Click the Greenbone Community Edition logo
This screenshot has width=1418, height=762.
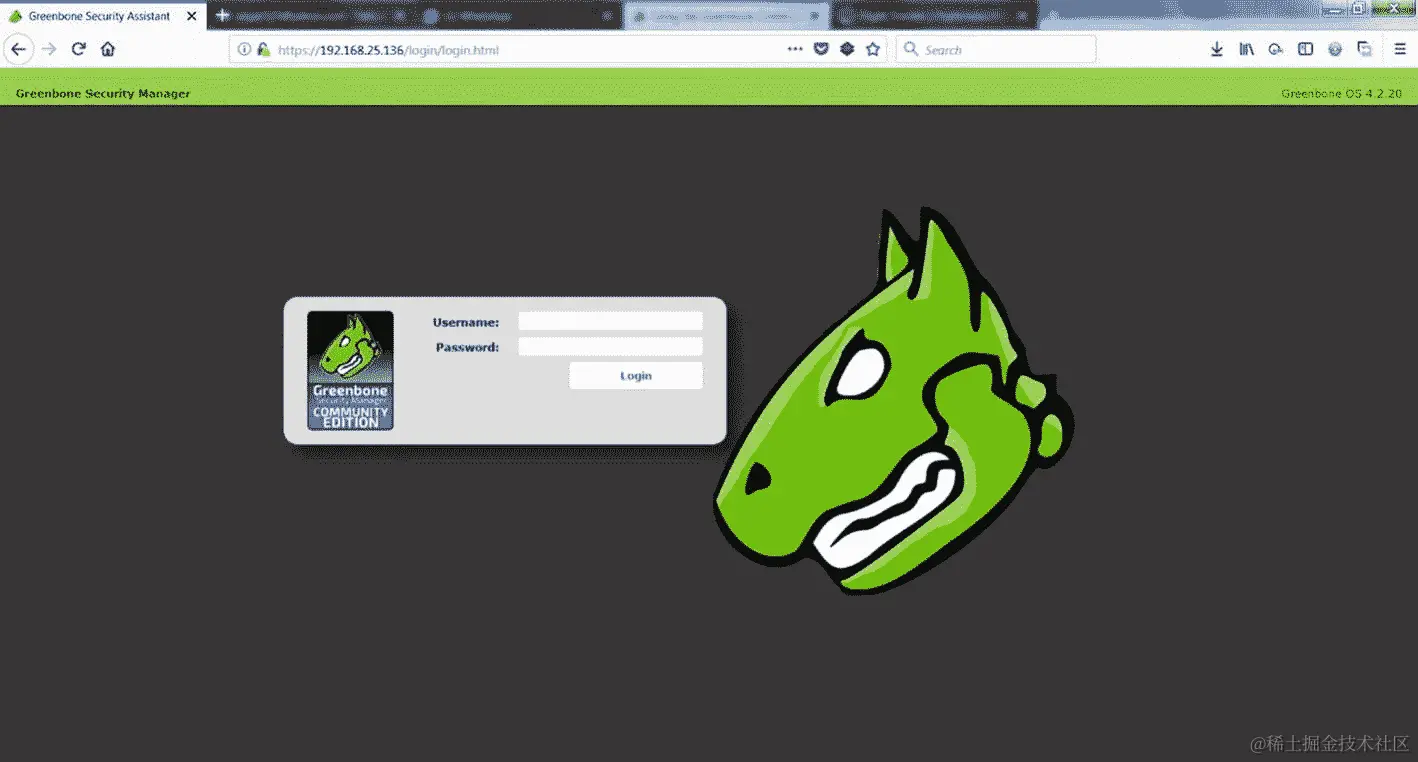coord(350,371)
